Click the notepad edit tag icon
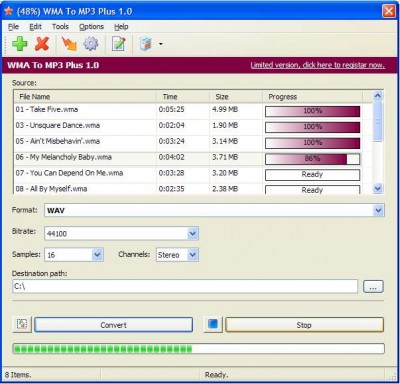This screenshot has width=400, height=384. [118, 44]
